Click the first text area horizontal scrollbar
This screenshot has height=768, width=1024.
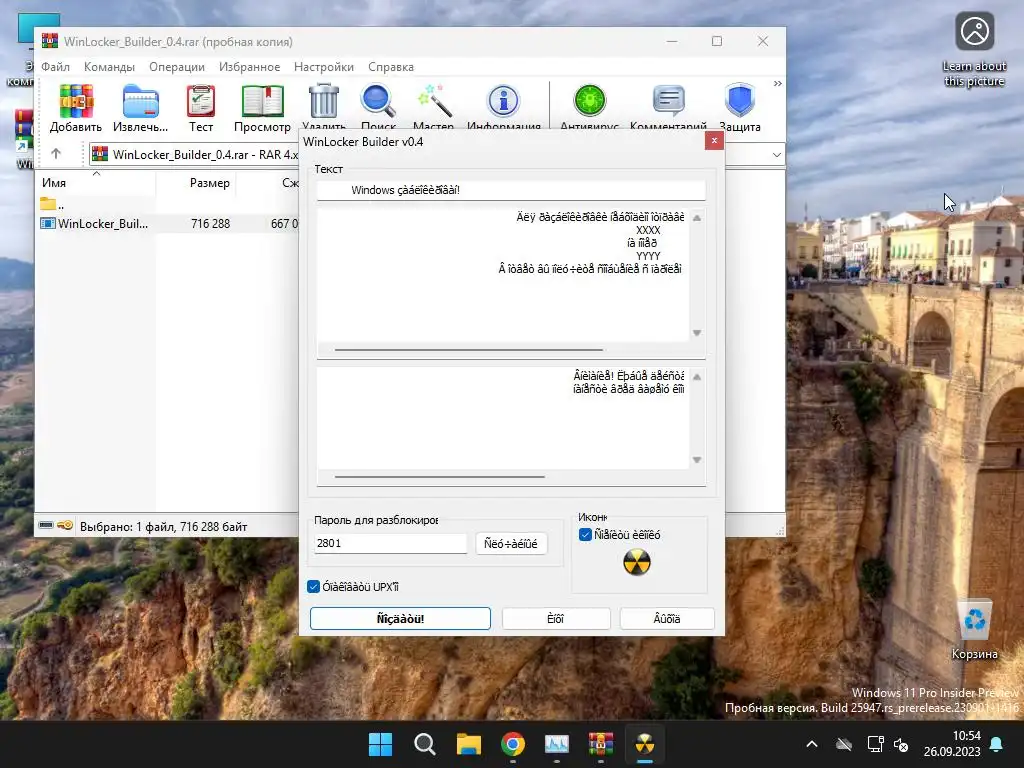coord(469,350)
